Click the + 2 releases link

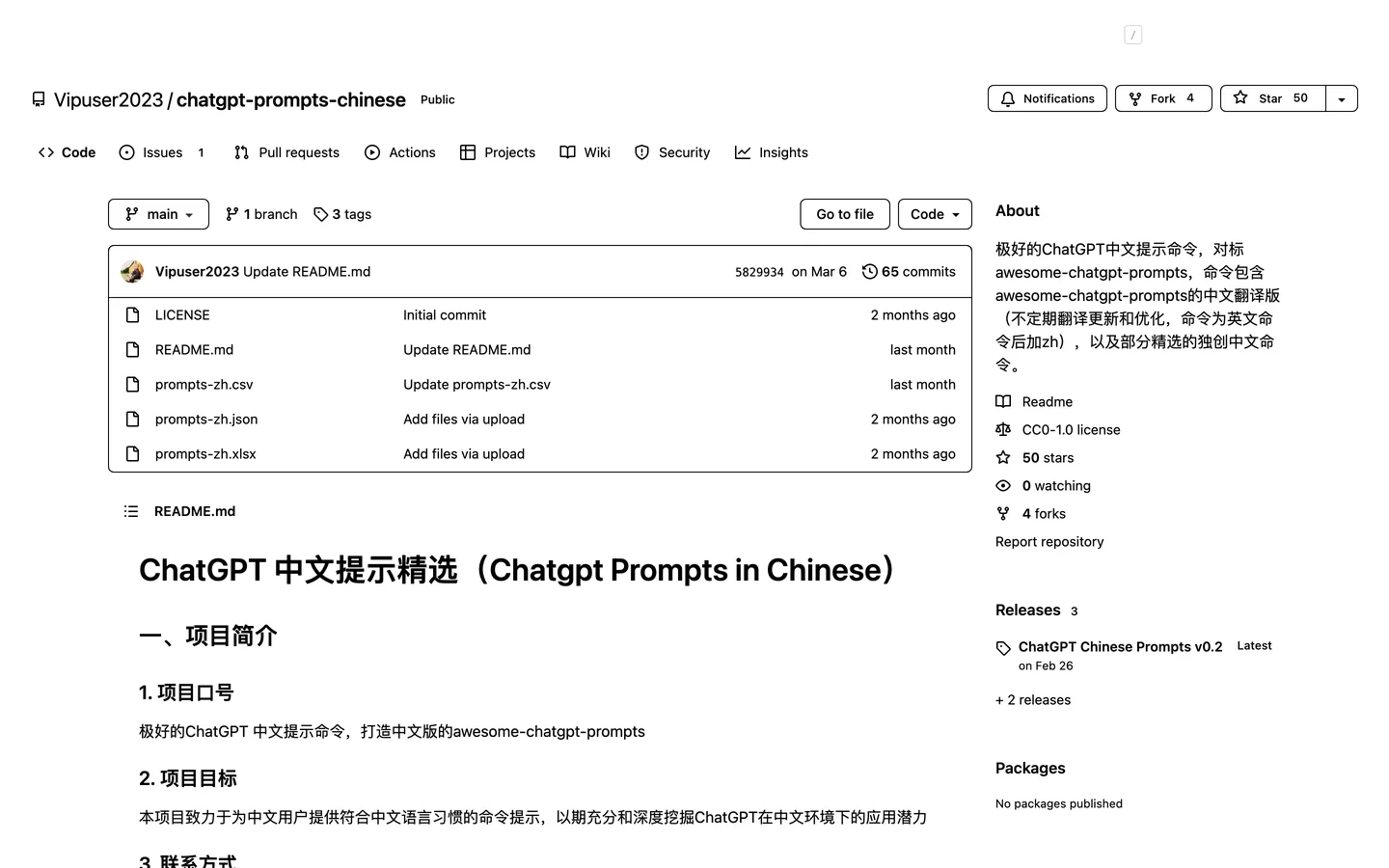[1033, 700]
